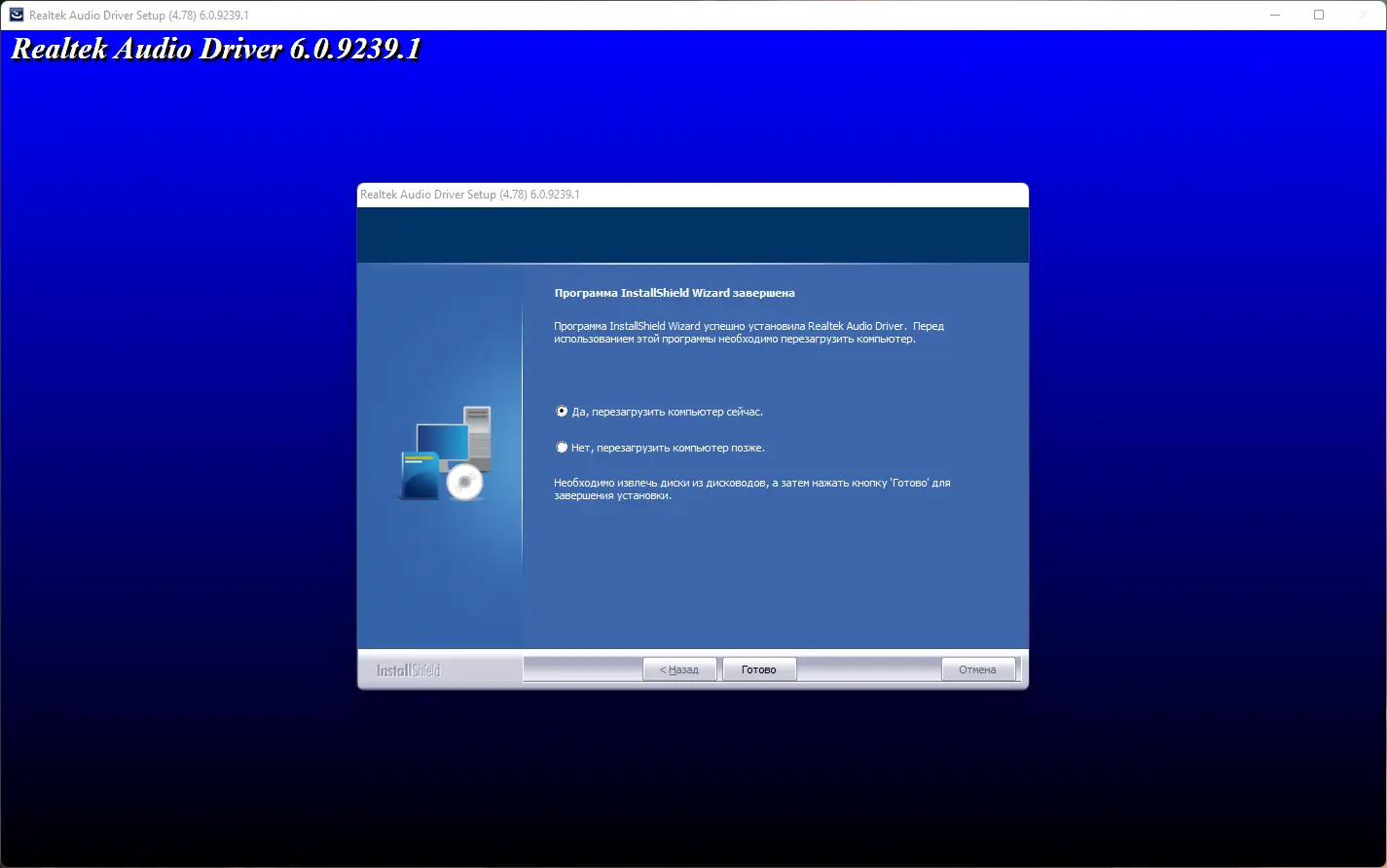Image resolution: width=1387 pixels, height=868 pixels.
Task: Click the computer and disc installer image
Action: point(446,453)
